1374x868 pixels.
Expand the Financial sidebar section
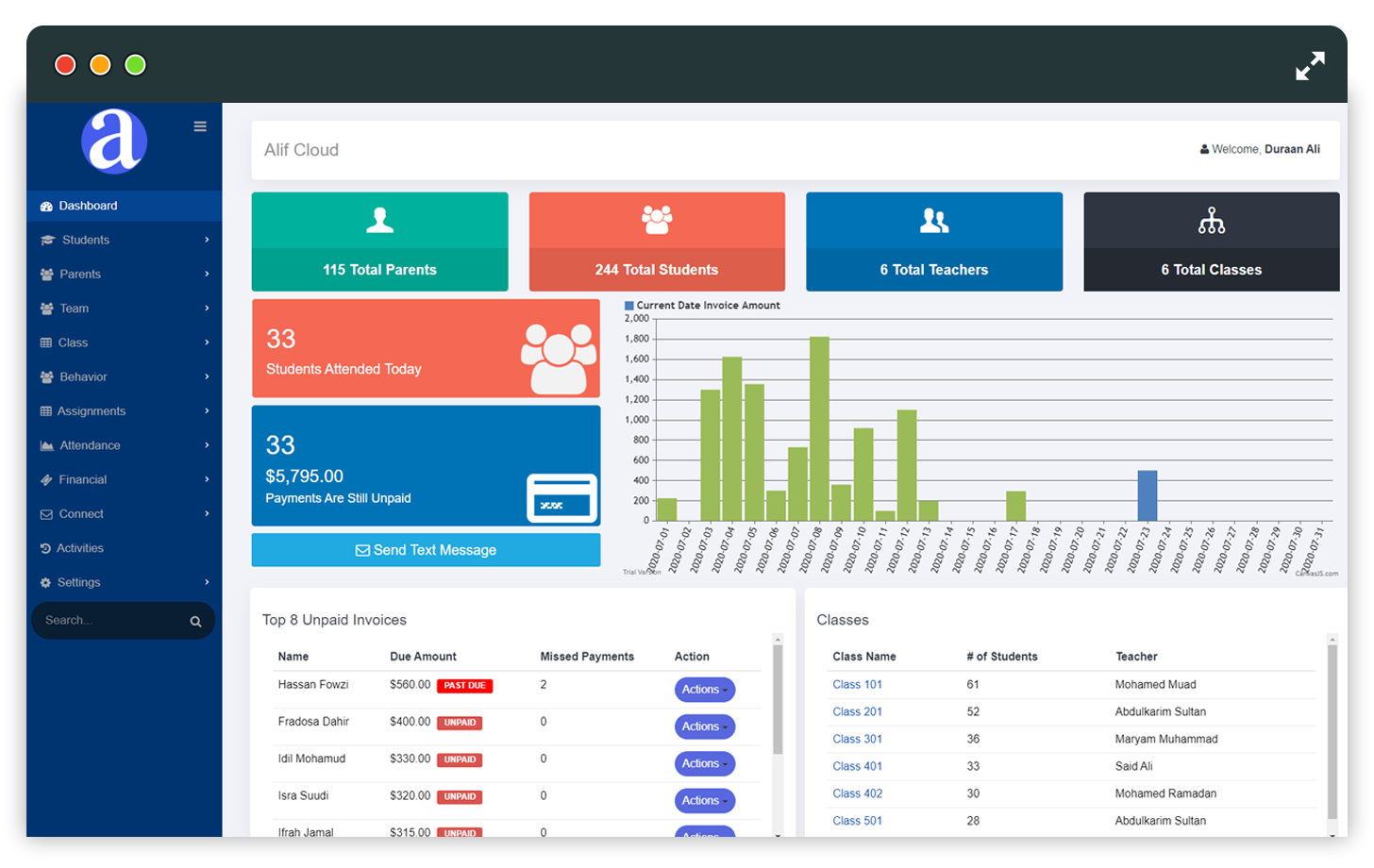tap(82, 479)
